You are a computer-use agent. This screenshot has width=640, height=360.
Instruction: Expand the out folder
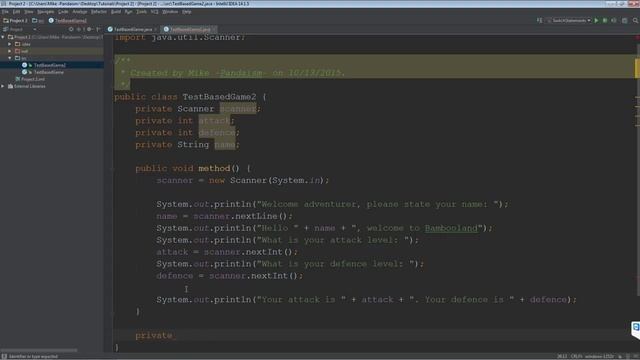point(10,51)
